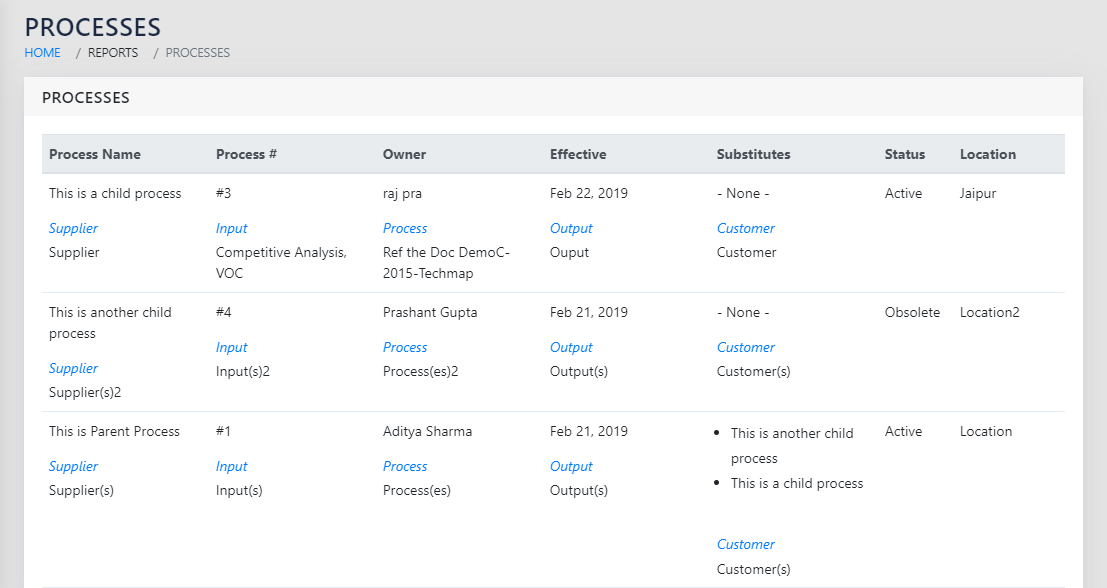Open Supplier link above Supplier(s)2
Viewport: 1107px width, 588px height.
[73, 368]
